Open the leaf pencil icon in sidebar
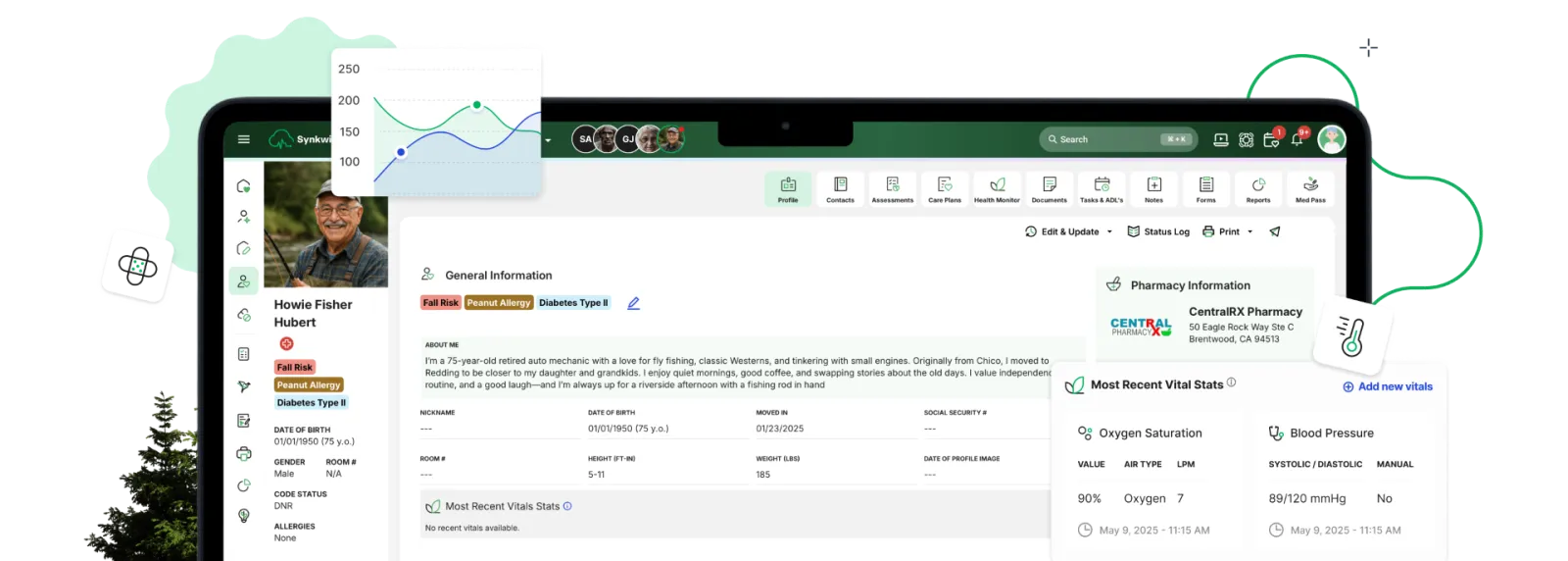1568x561 pixels. [244, 248]
